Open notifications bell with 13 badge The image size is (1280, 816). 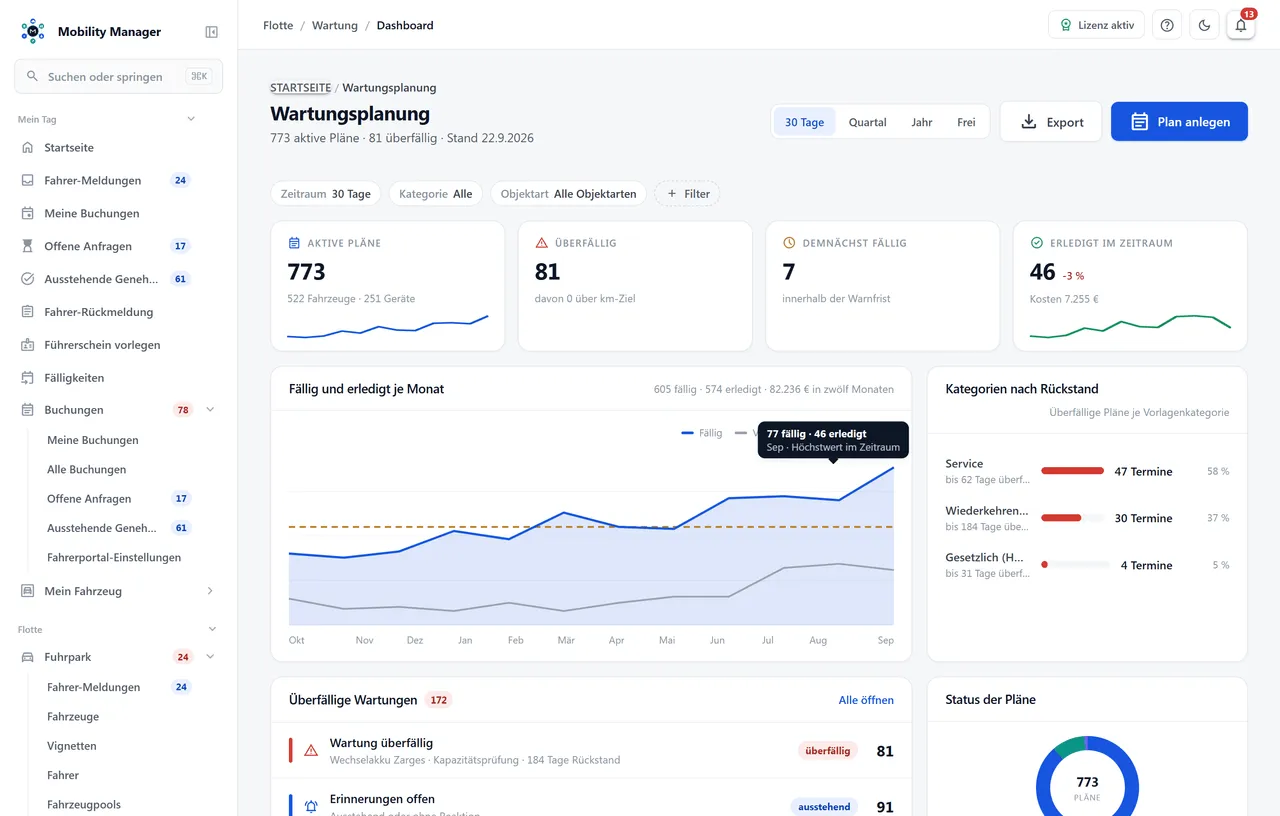(x=1241, y=25)
